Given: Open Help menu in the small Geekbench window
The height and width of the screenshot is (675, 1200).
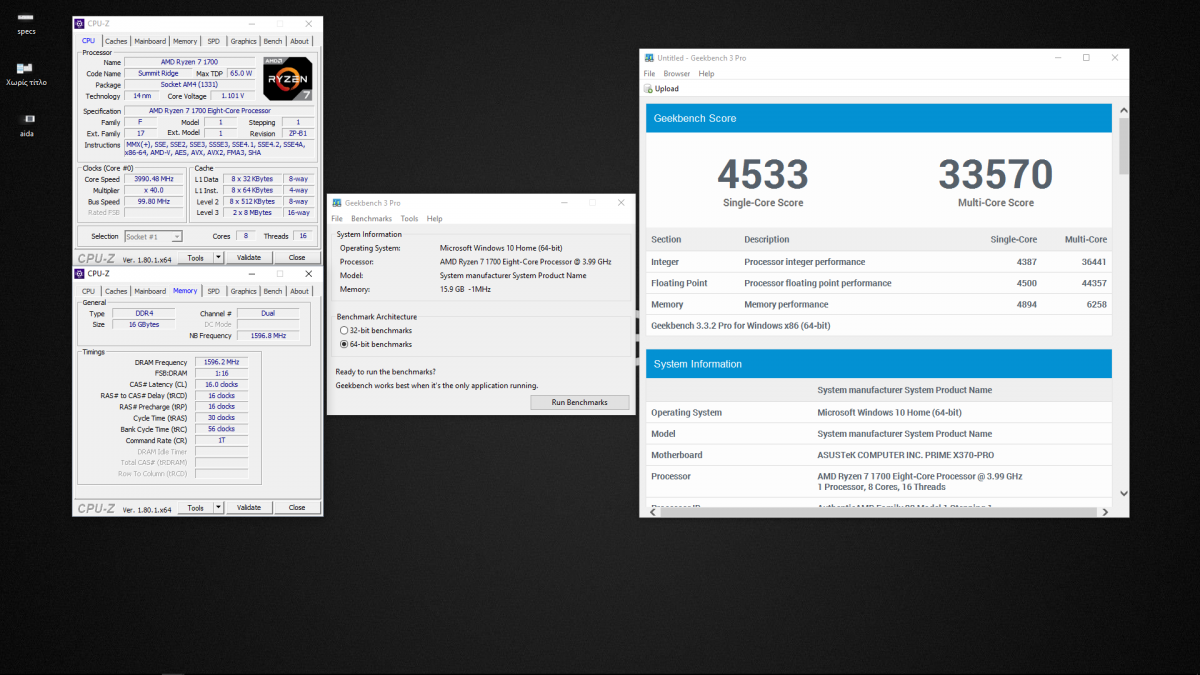Looking at the screenshot, I should [434, 218].
